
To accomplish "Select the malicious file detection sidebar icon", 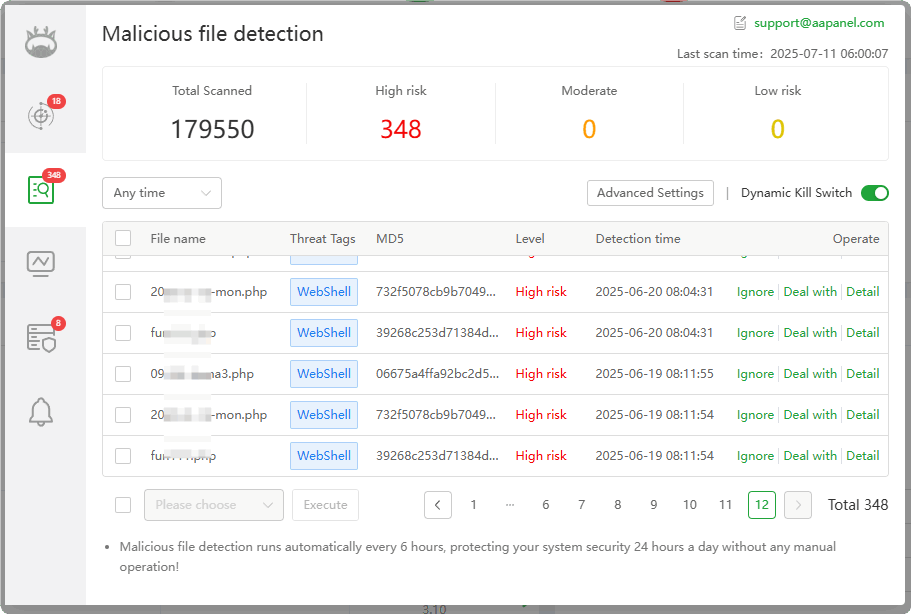I will coord(40,190).
